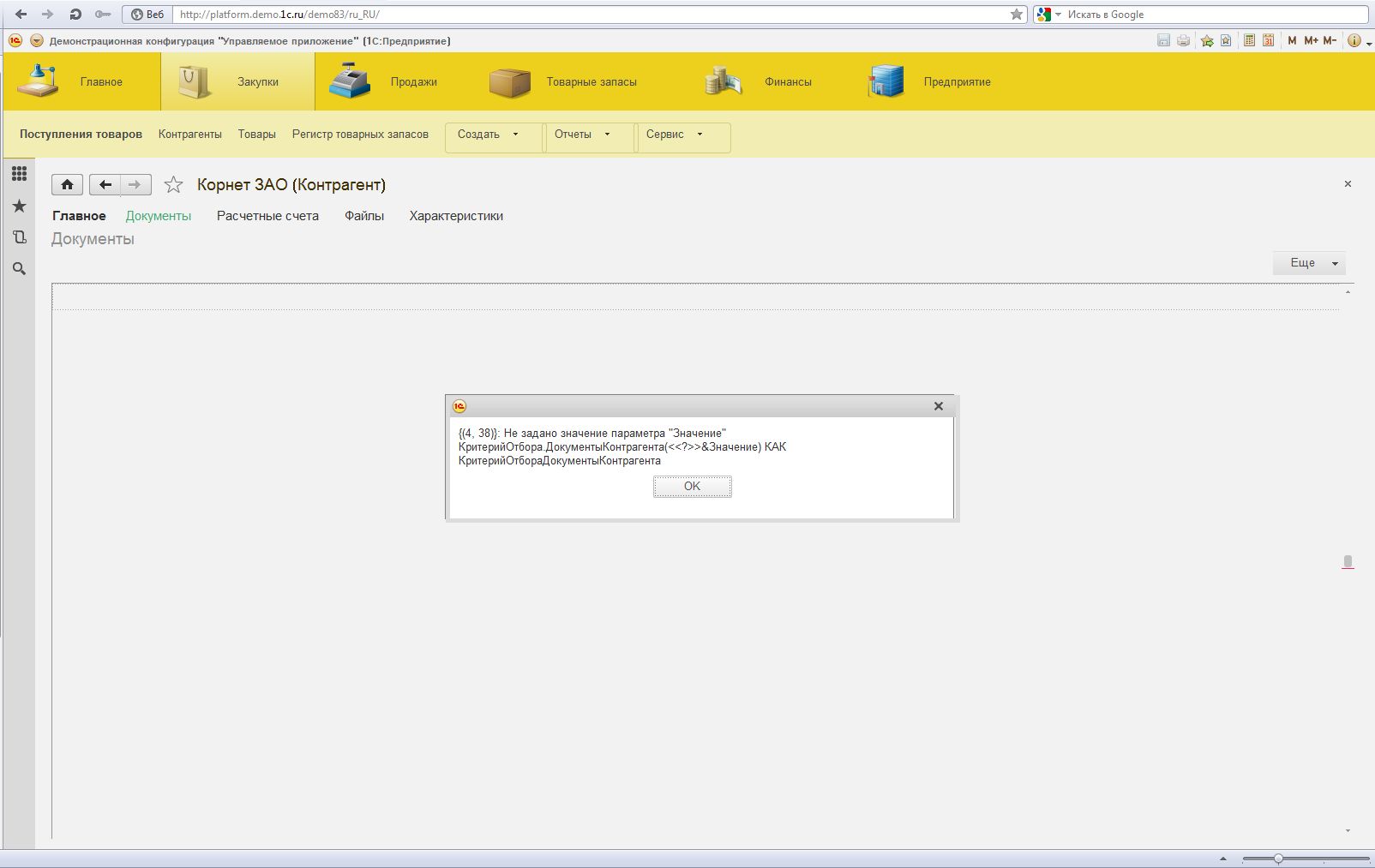The width and height of the screenshot is (1375, 868).
Task: Open the Финансы section
Action: (758, 81)
